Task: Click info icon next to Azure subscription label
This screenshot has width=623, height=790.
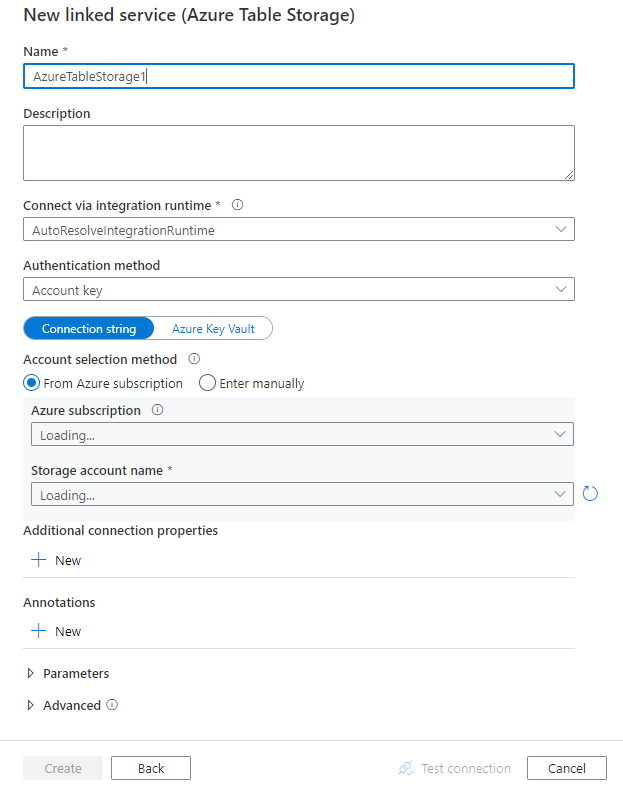Action: [158, 410]
